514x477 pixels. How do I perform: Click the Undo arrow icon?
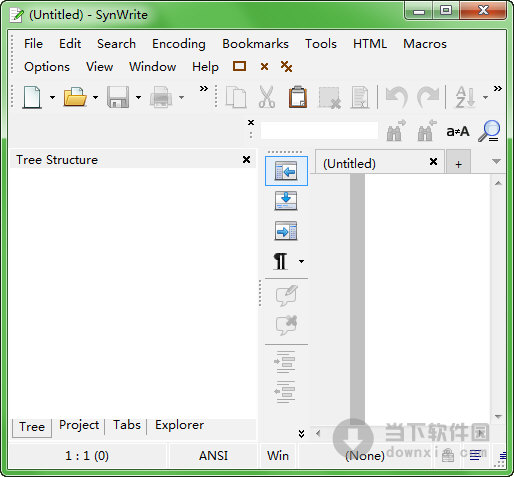(x=396, y=97)
